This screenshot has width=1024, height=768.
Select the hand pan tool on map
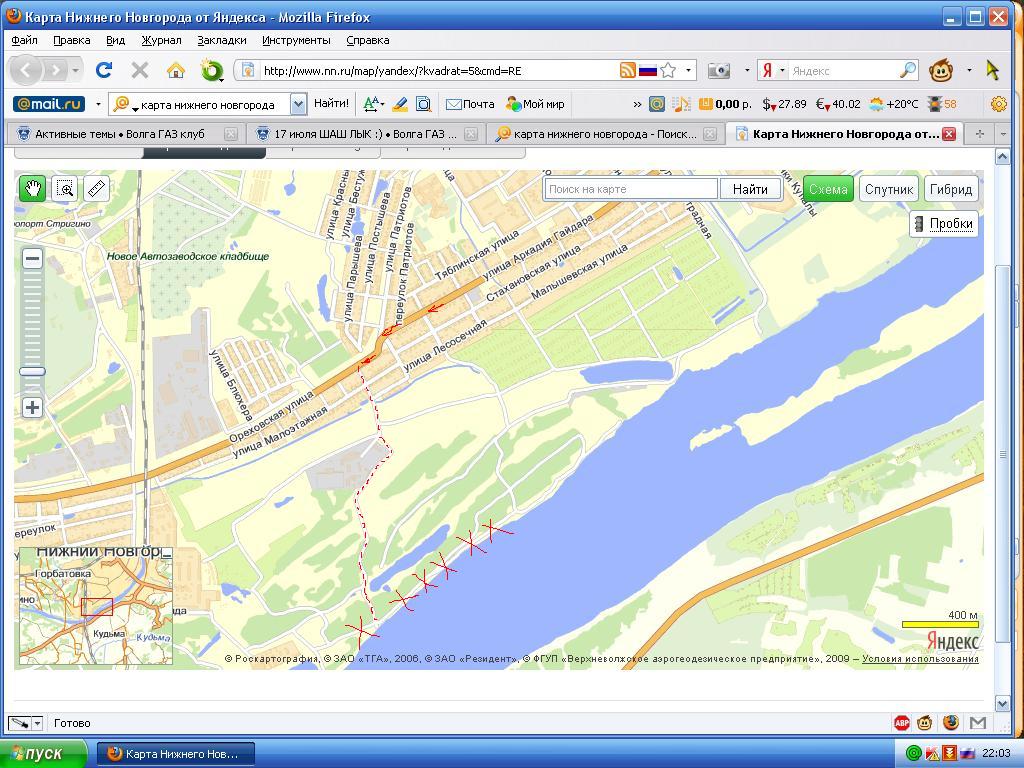click(x=32, y=188)
